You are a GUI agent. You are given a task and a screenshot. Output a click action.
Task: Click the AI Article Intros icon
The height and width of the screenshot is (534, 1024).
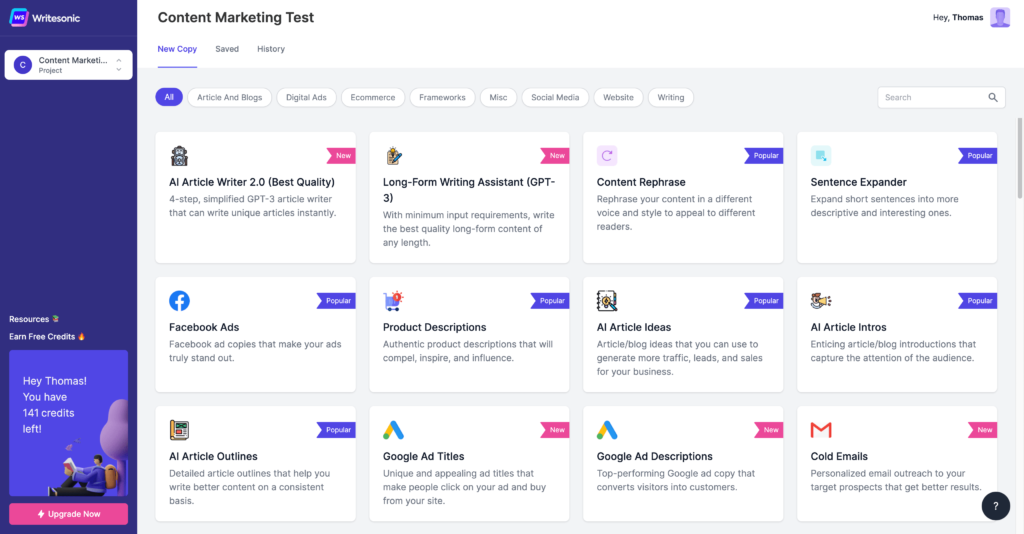[821, 301]
